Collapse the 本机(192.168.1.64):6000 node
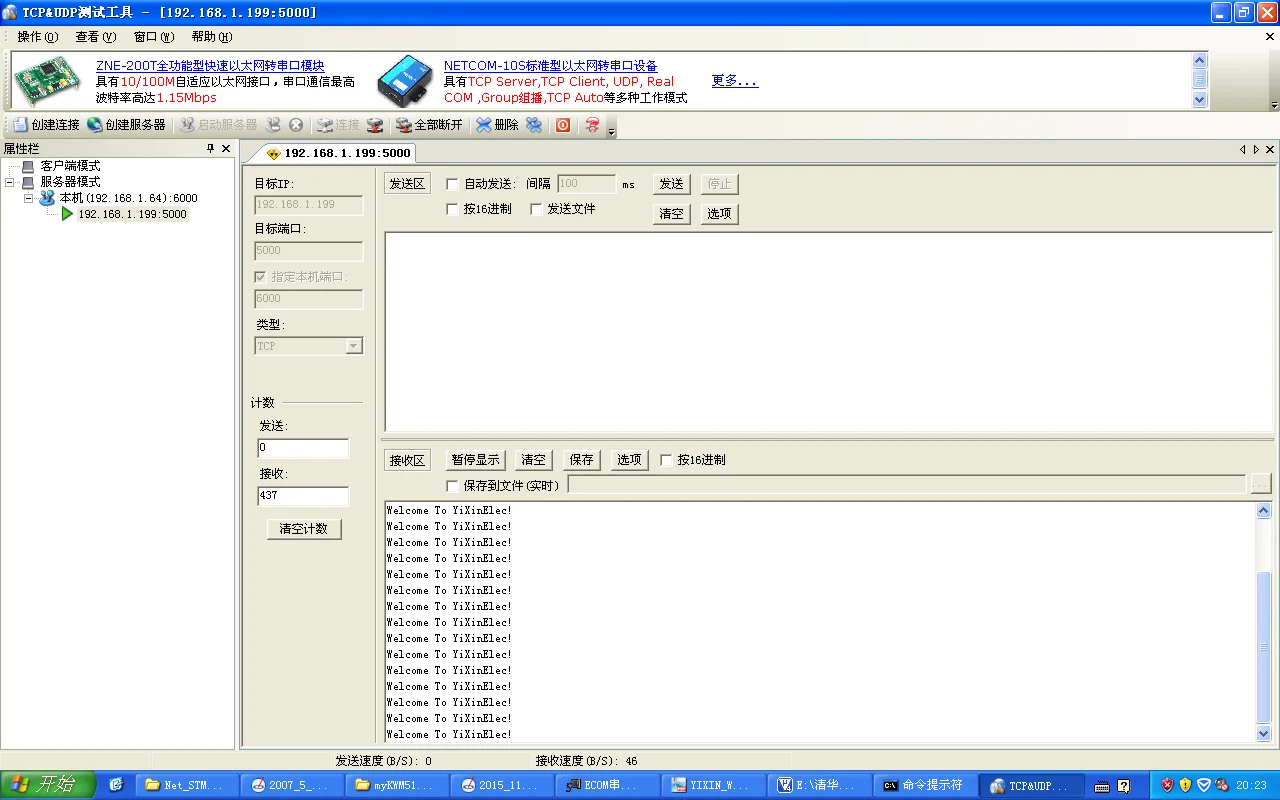The height and width of the screenshot is (800, 1280). coord(29,198)
